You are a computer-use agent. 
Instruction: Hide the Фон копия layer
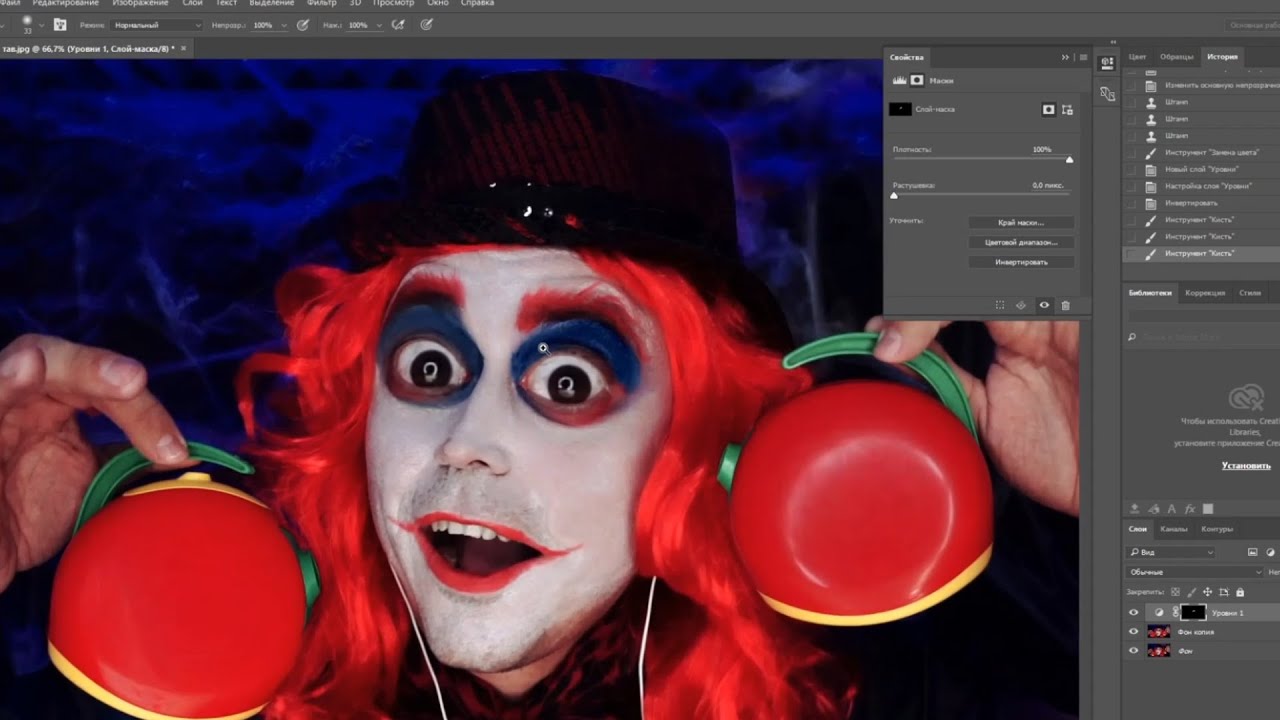[x=1133, y=631]
